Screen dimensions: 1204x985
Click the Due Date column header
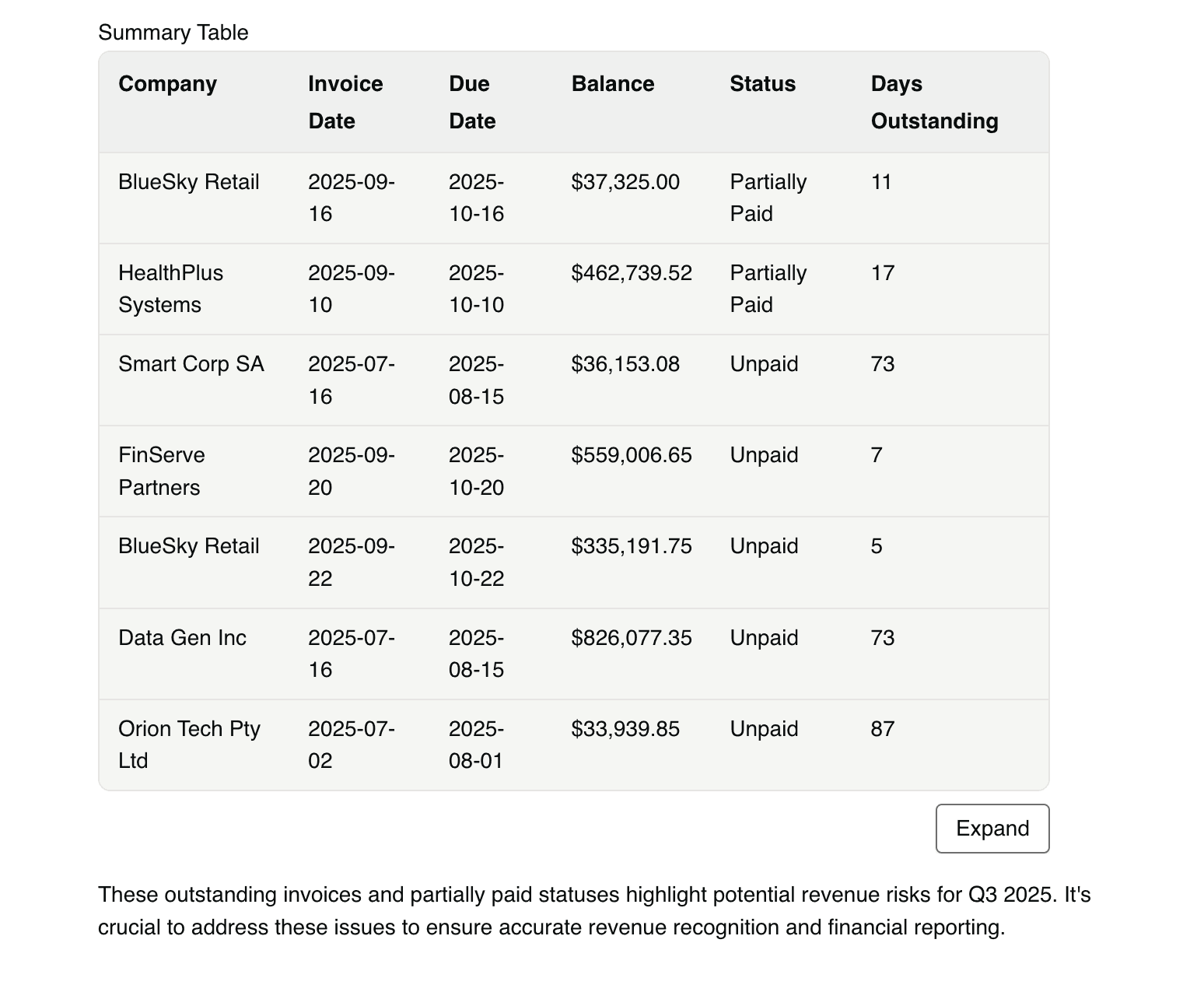click(472, 102)
